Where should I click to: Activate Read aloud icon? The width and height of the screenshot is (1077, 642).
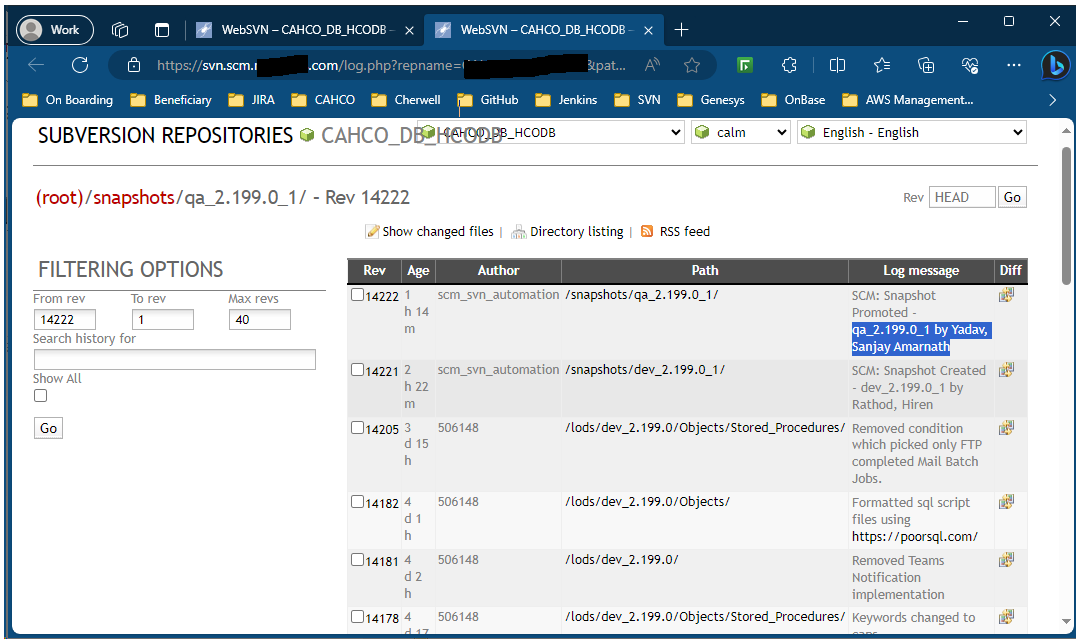pos(653,65)
